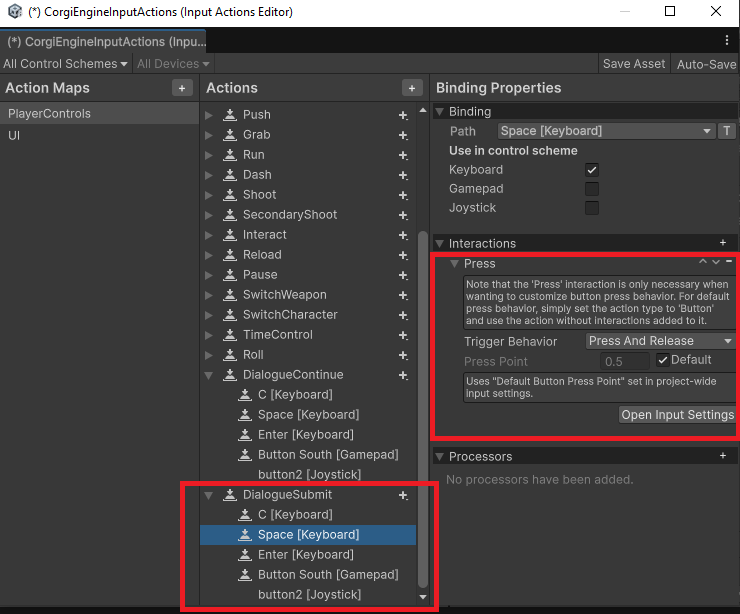Add binding to DialogueSubmit action
Screen dimensions: 740x614
(403, 495)
